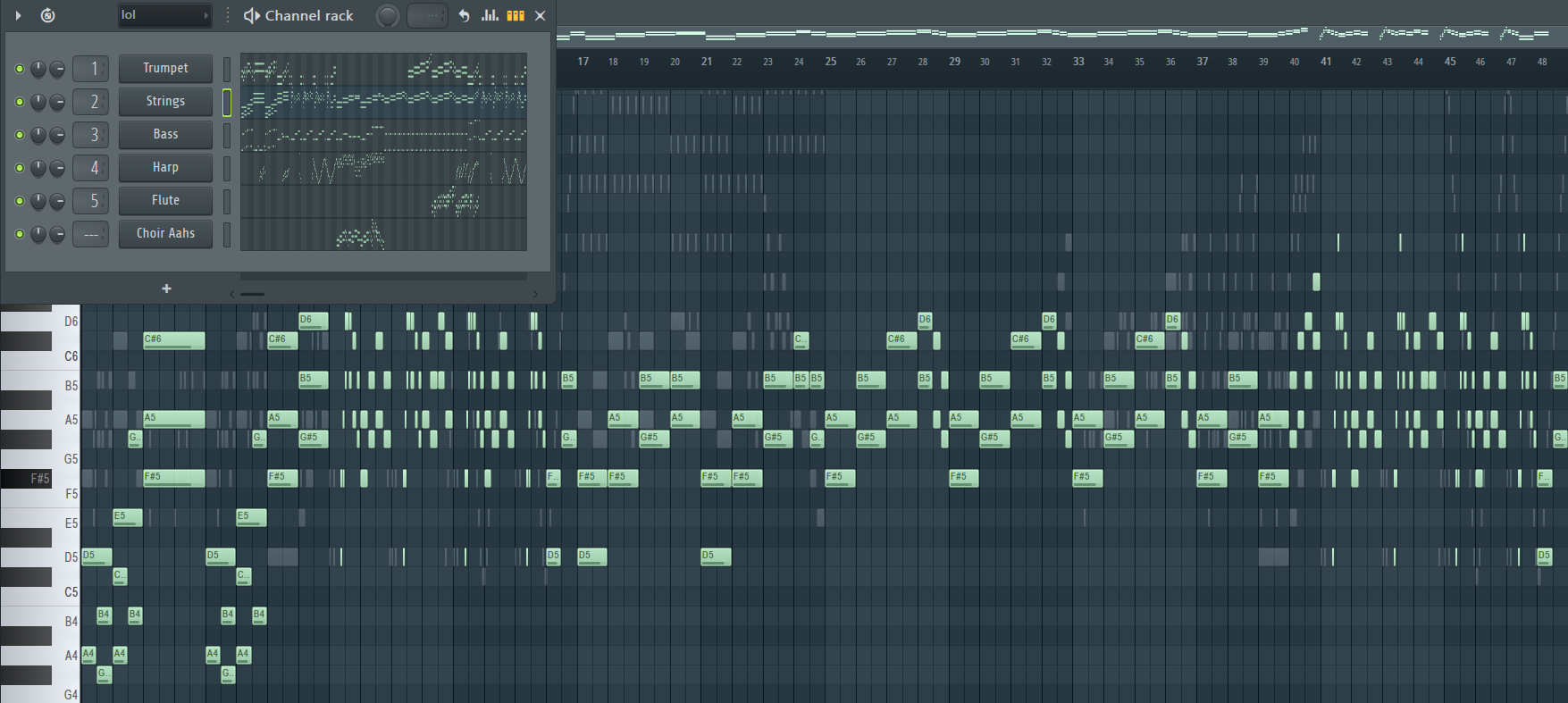Open the 'lol' pattern group dropdown
This screenshot has width=1568, height=703.
(x=164, y=15)
